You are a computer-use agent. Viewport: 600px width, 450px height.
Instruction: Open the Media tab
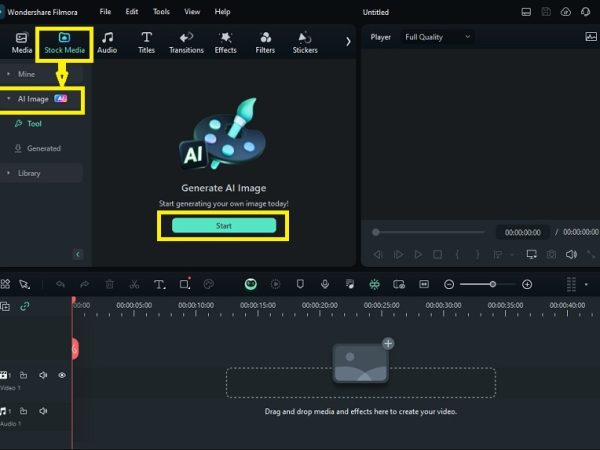pos(21,43)
